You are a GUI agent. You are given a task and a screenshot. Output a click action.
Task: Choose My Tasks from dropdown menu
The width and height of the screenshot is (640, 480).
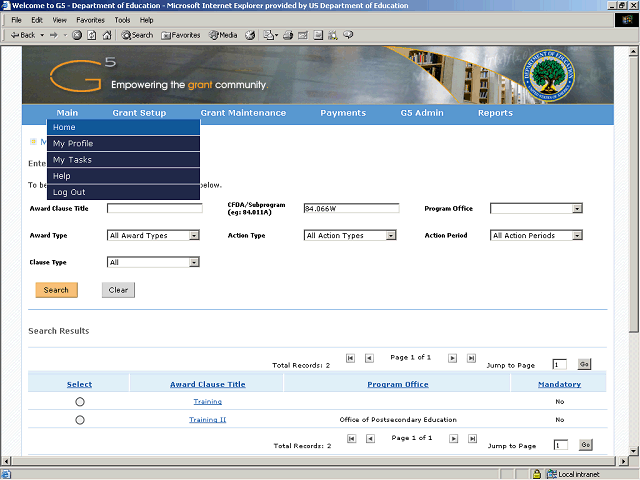124,160
